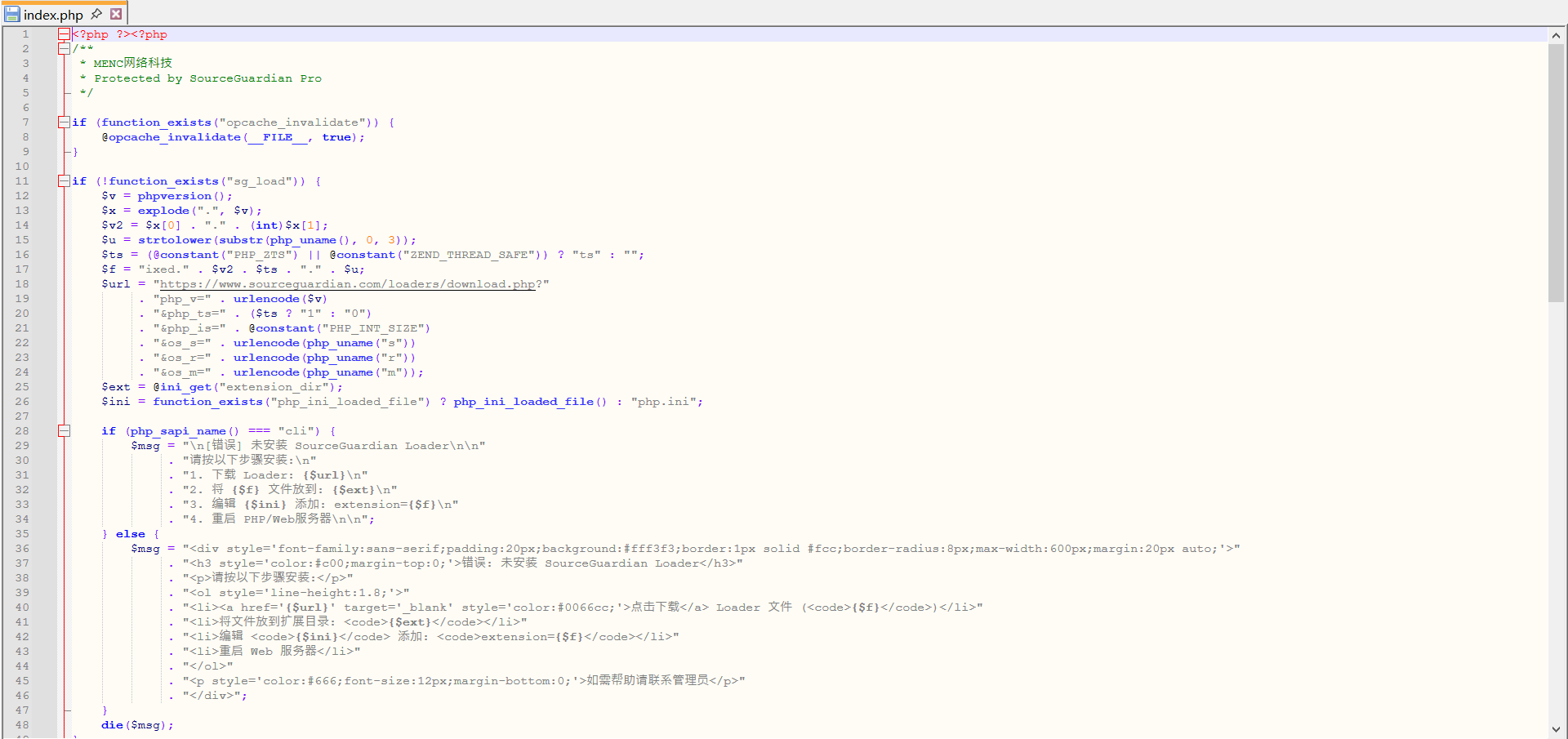
Task: Click 'phpversion()' on line 12
Action: 181,196
